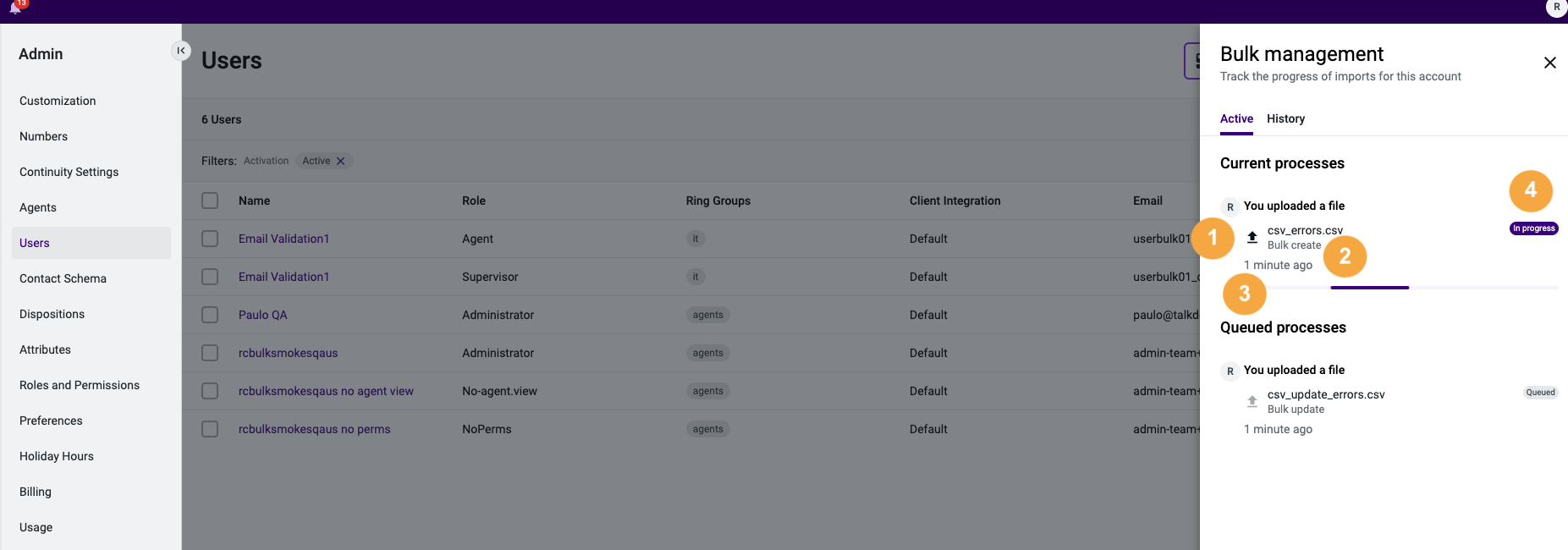Viewport: 1568px width, 550px height.
Task: Switch to the History tab
Action: pos(1285,118)
